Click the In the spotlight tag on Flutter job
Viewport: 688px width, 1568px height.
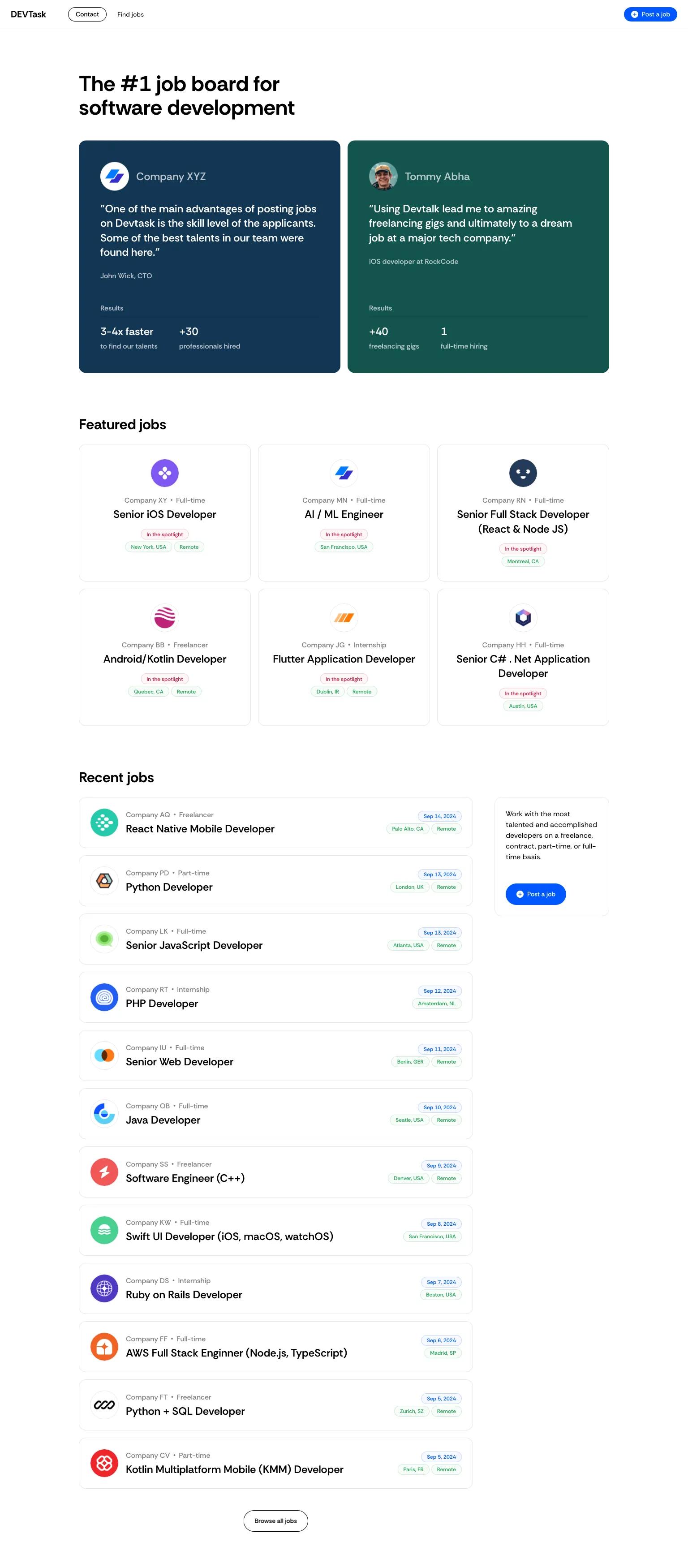click(x=344, y=679)
